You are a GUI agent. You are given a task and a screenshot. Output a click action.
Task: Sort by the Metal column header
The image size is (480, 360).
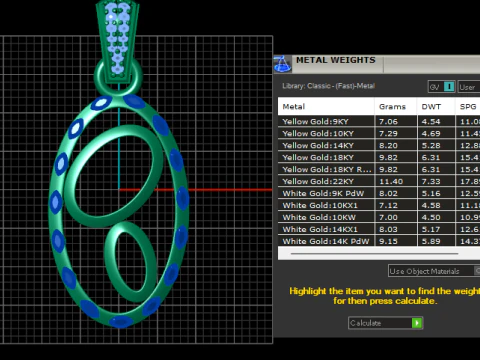tap(326, 107)
